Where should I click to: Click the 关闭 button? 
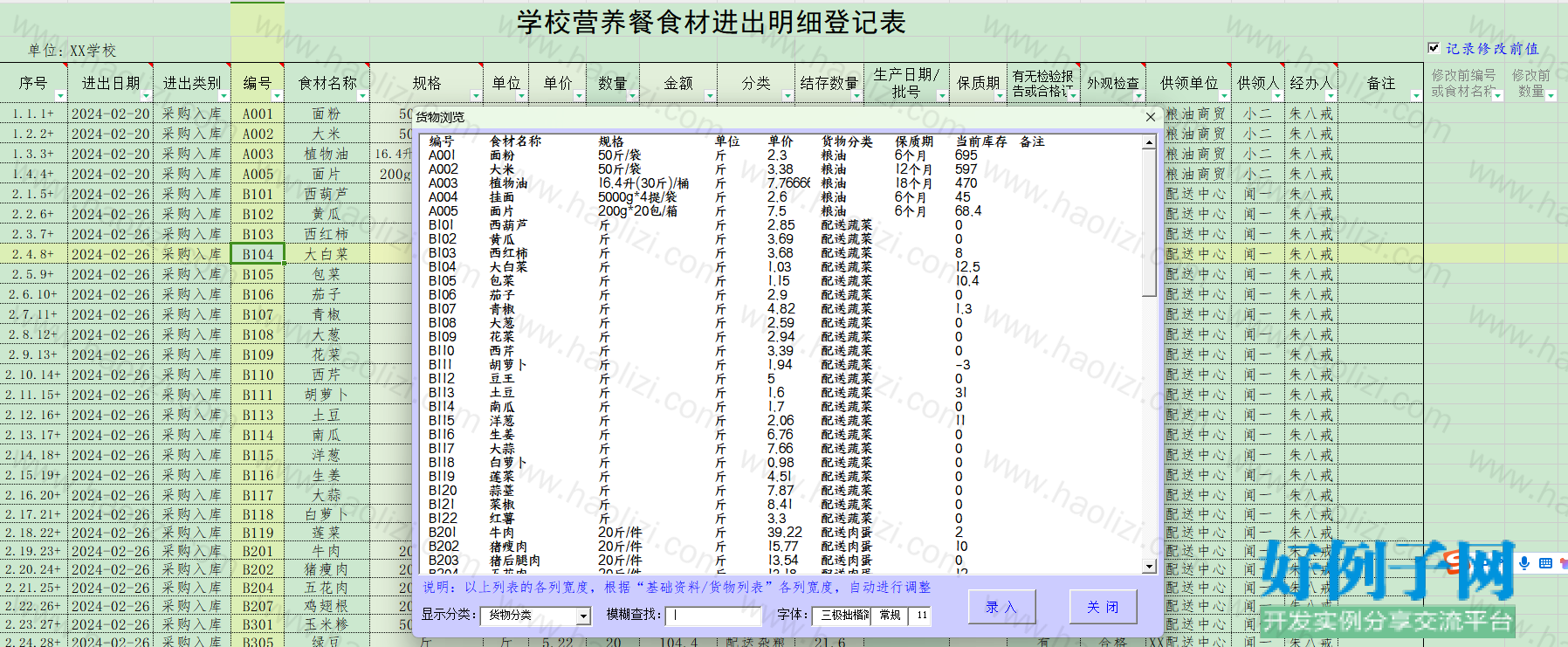click(1104, 607)
